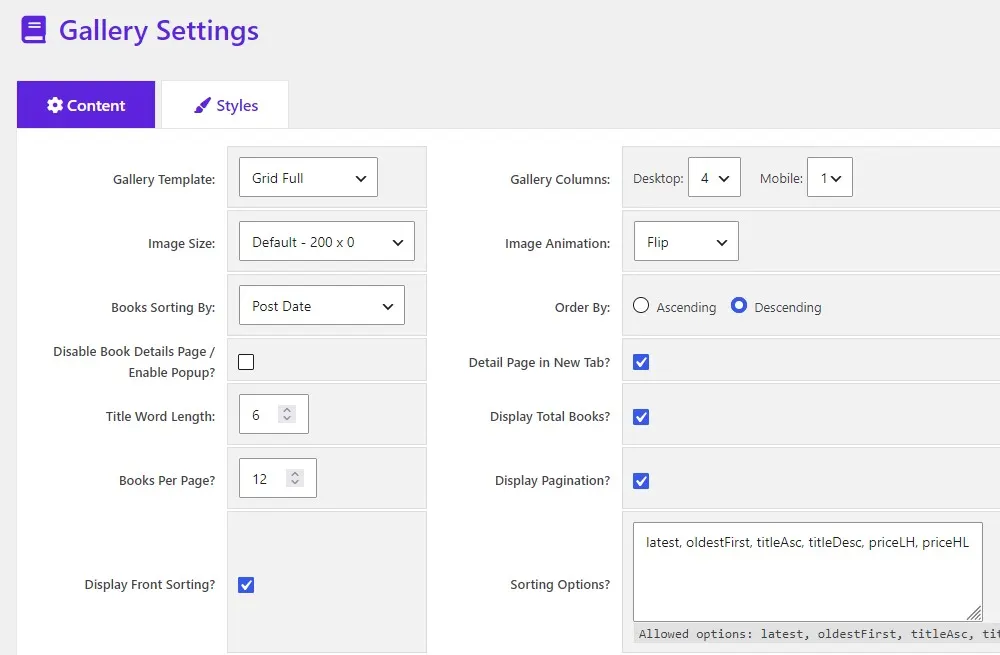Viewport: 1000px width, 655px height.
Task: Click the Gallery Settings book icon
Action: pyautogui.click(x=34, y=30)
